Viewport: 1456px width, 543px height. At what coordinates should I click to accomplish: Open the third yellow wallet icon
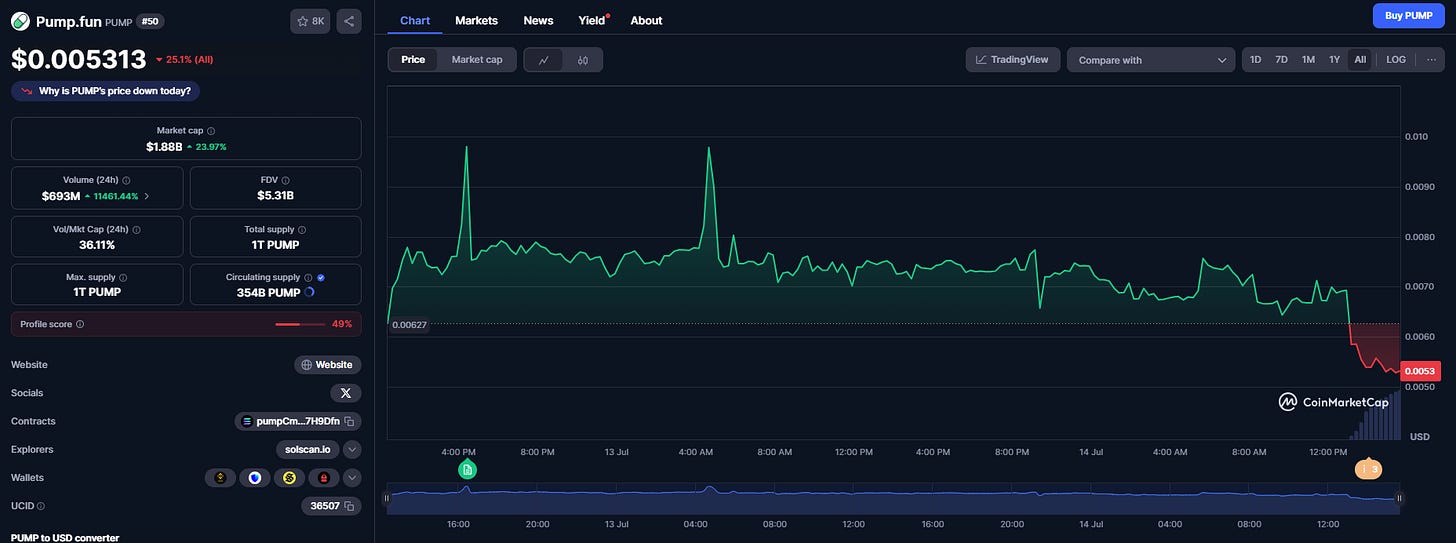289,478
